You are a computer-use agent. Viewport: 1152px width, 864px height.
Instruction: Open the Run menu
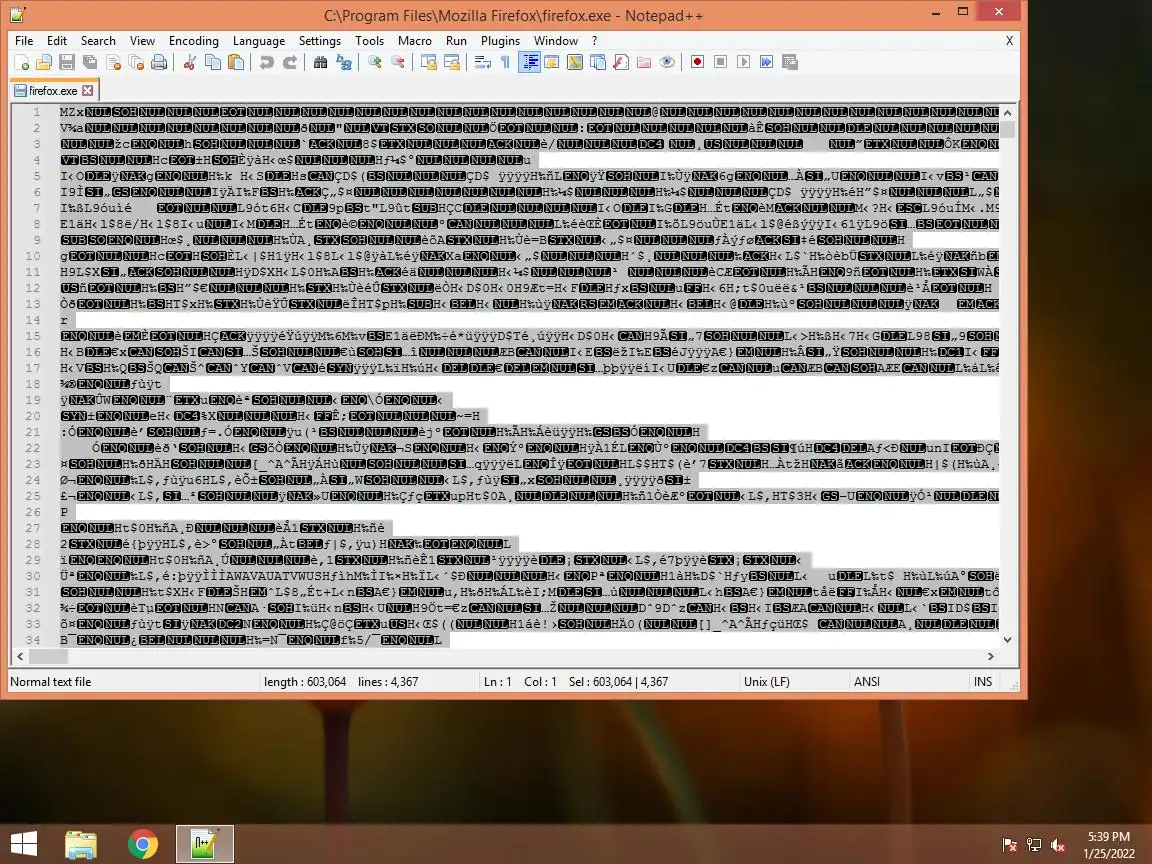coord(456,41)
